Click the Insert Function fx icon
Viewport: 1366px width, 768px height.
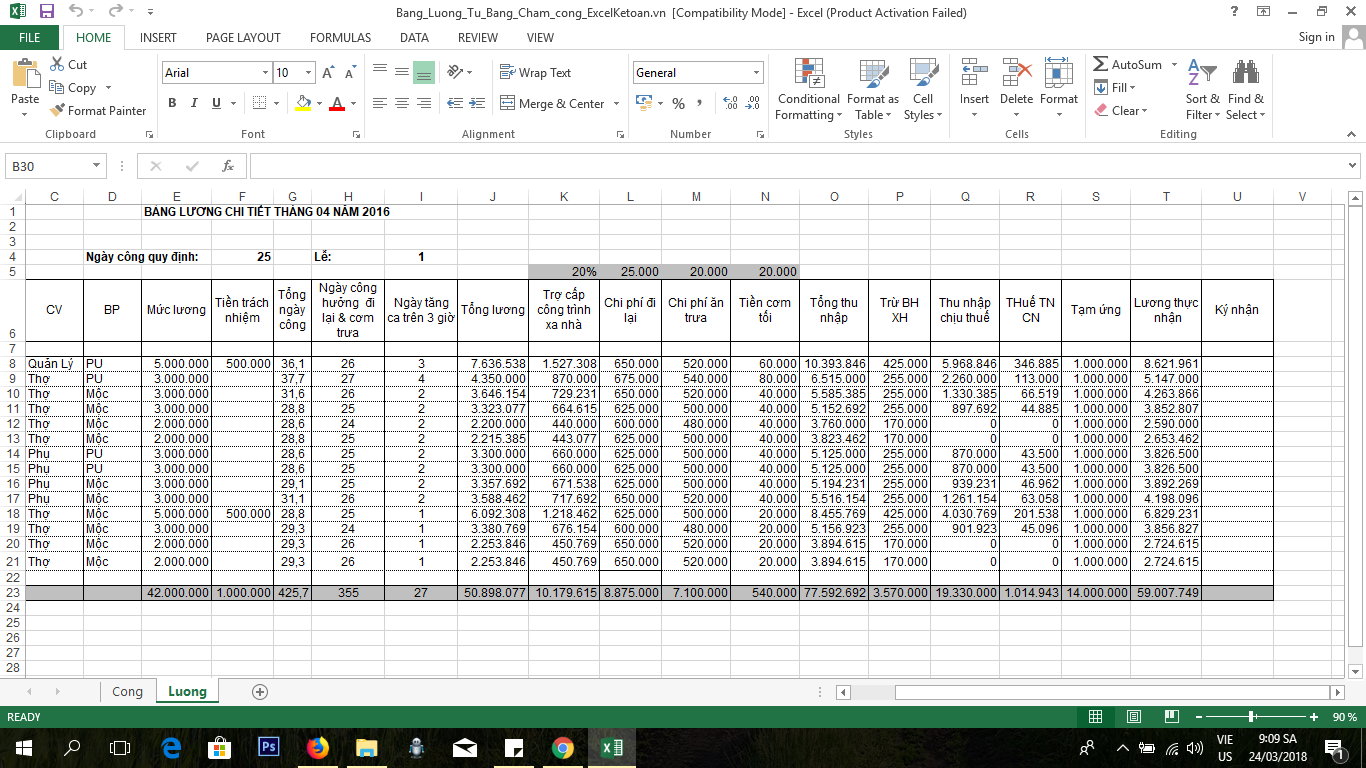pos(228,166)
